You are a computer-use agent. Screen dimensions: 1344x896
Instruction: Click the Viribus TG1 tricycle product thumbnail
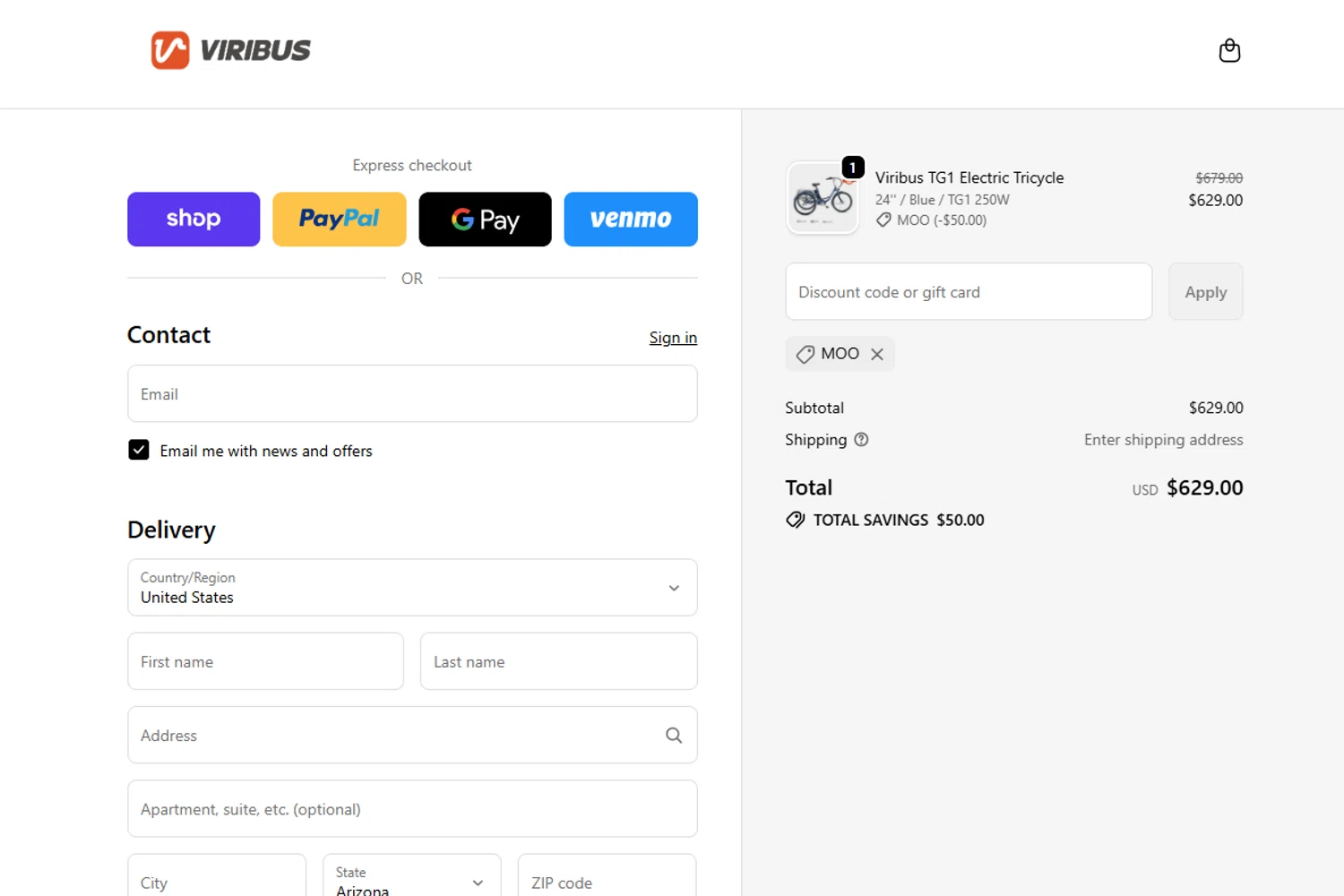[822, 198]
